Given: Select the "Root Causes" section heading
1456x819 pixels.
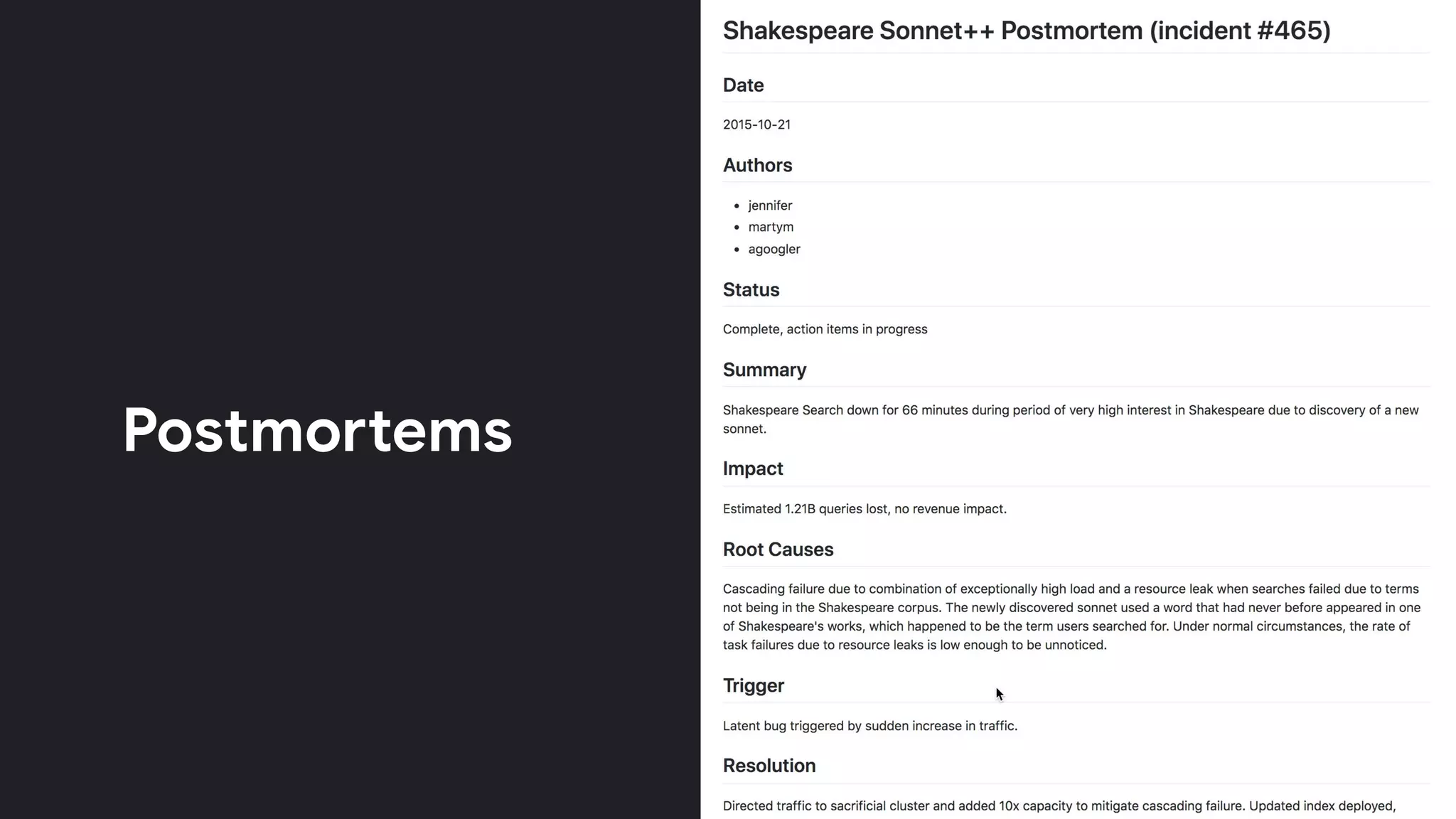Looking at the screenshot, I should (x=778, y=550).
